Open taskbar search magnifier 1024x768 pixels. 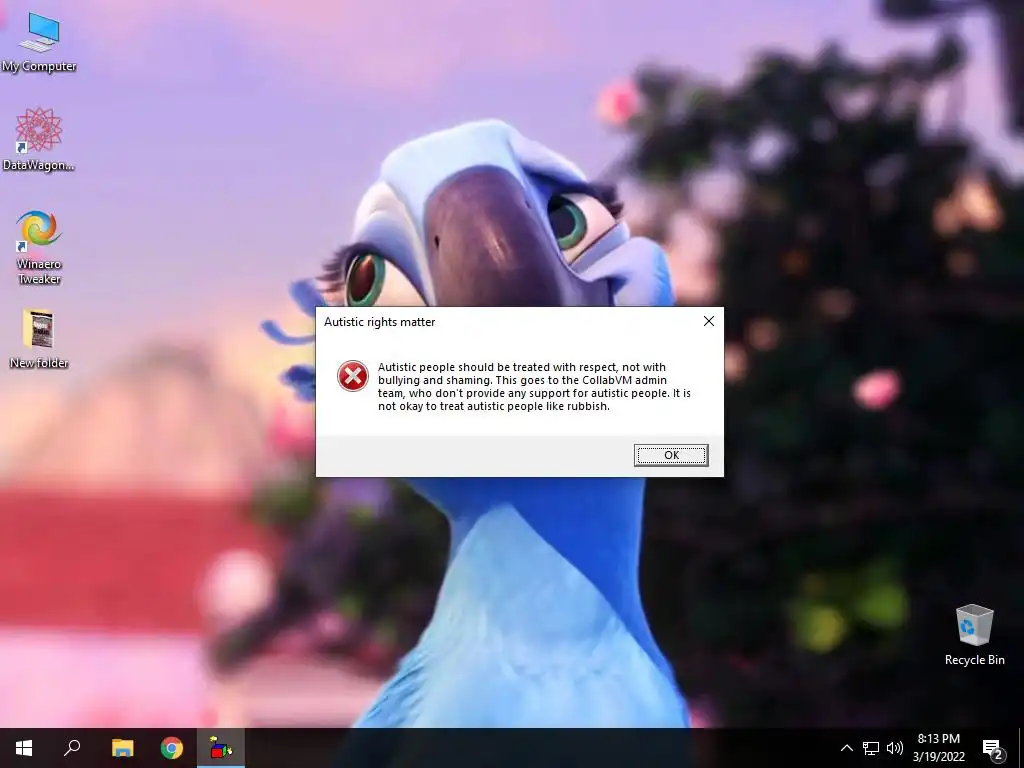(72, 748)
